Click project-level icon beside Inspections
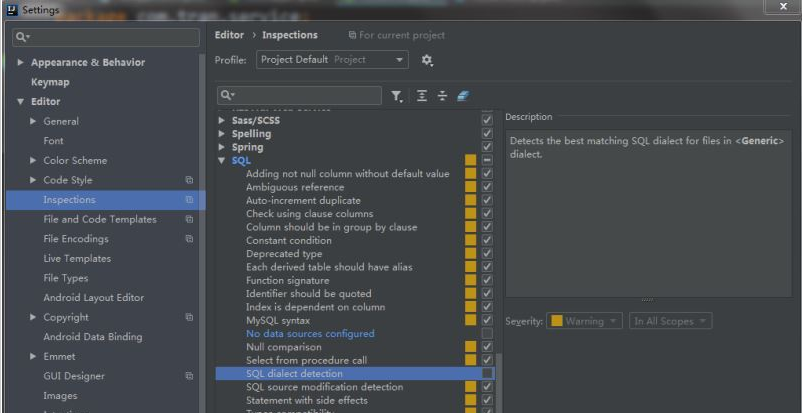Image resolution: width=802 pixels, height=413 pixels. [x=189, y=200]
